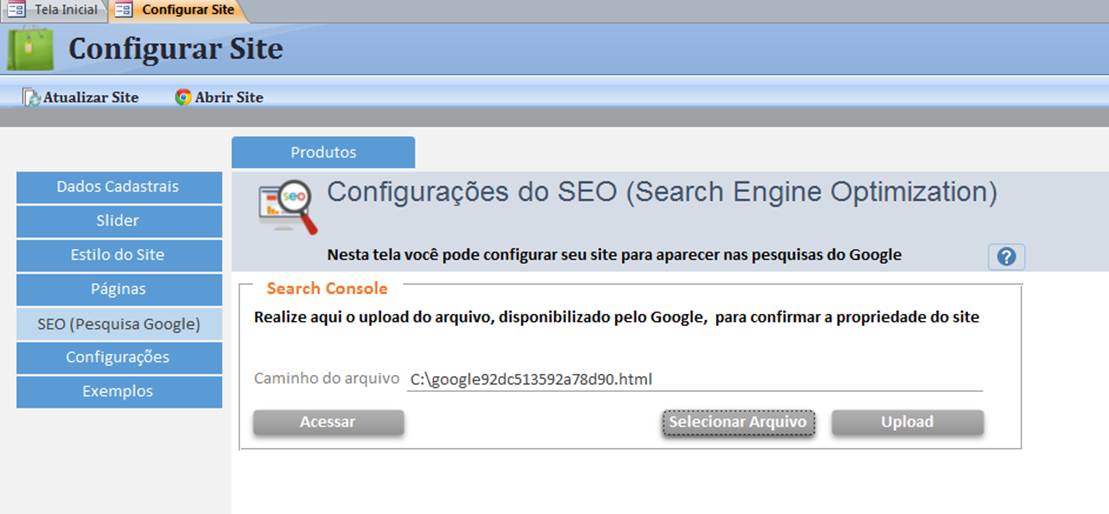1109x514 pixels.
Task: Click the Selecionar Arquivo button
Action: pyautogui.click(x=738, y=423)
